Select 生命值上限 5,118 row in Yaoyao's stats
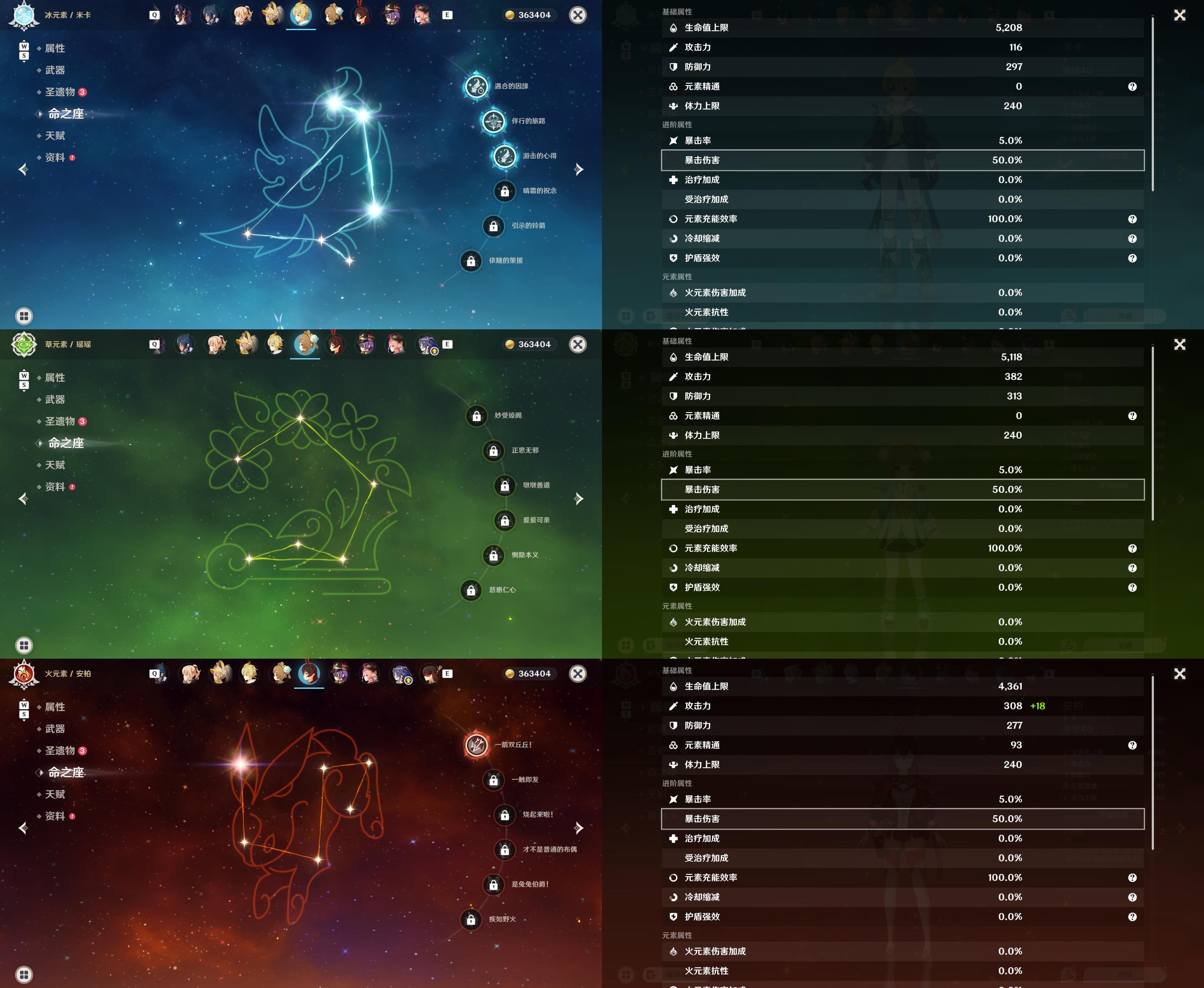Viewport: 1204px width, 988px height. (902, 357)
